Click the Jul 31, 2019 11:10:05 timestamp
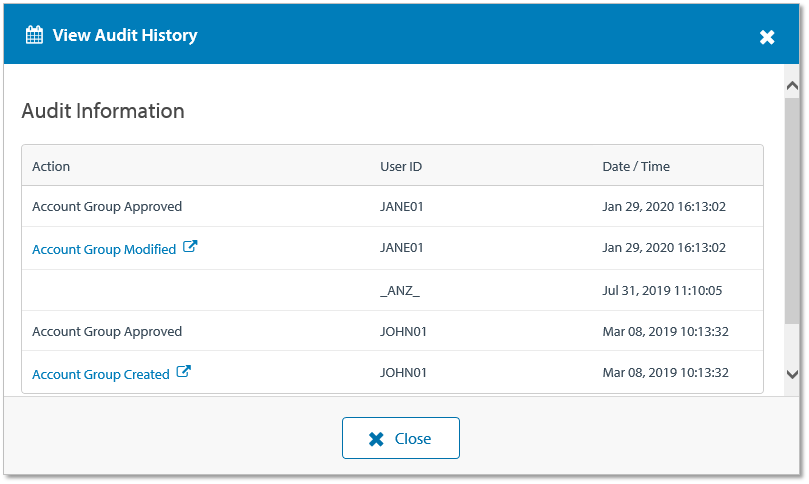Screen dimensions: 809x484 click(x=662, y=290)
